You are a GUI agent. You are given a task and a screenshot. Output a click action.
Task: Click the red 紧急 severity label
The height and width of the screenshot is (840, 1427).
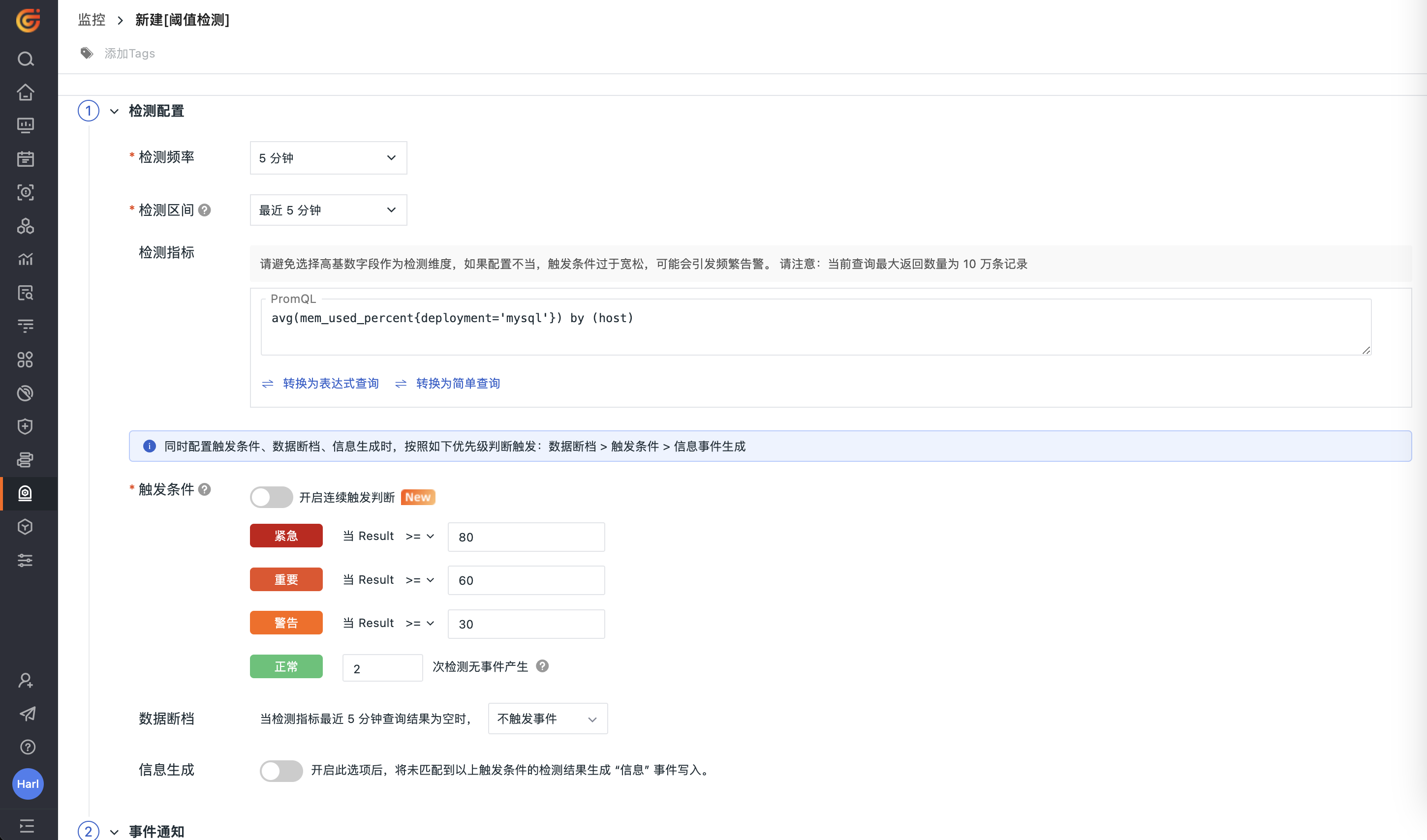coord(286,536)
